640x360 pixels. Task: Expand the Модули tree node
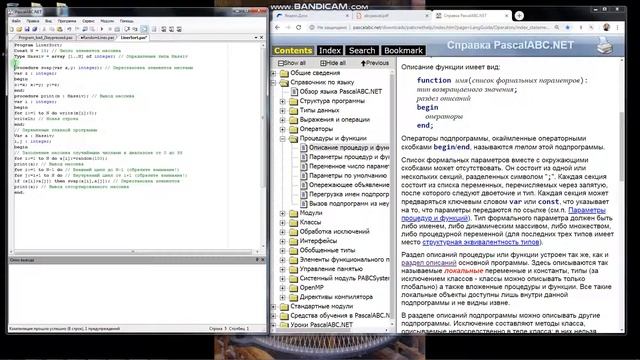coord(282,213)
